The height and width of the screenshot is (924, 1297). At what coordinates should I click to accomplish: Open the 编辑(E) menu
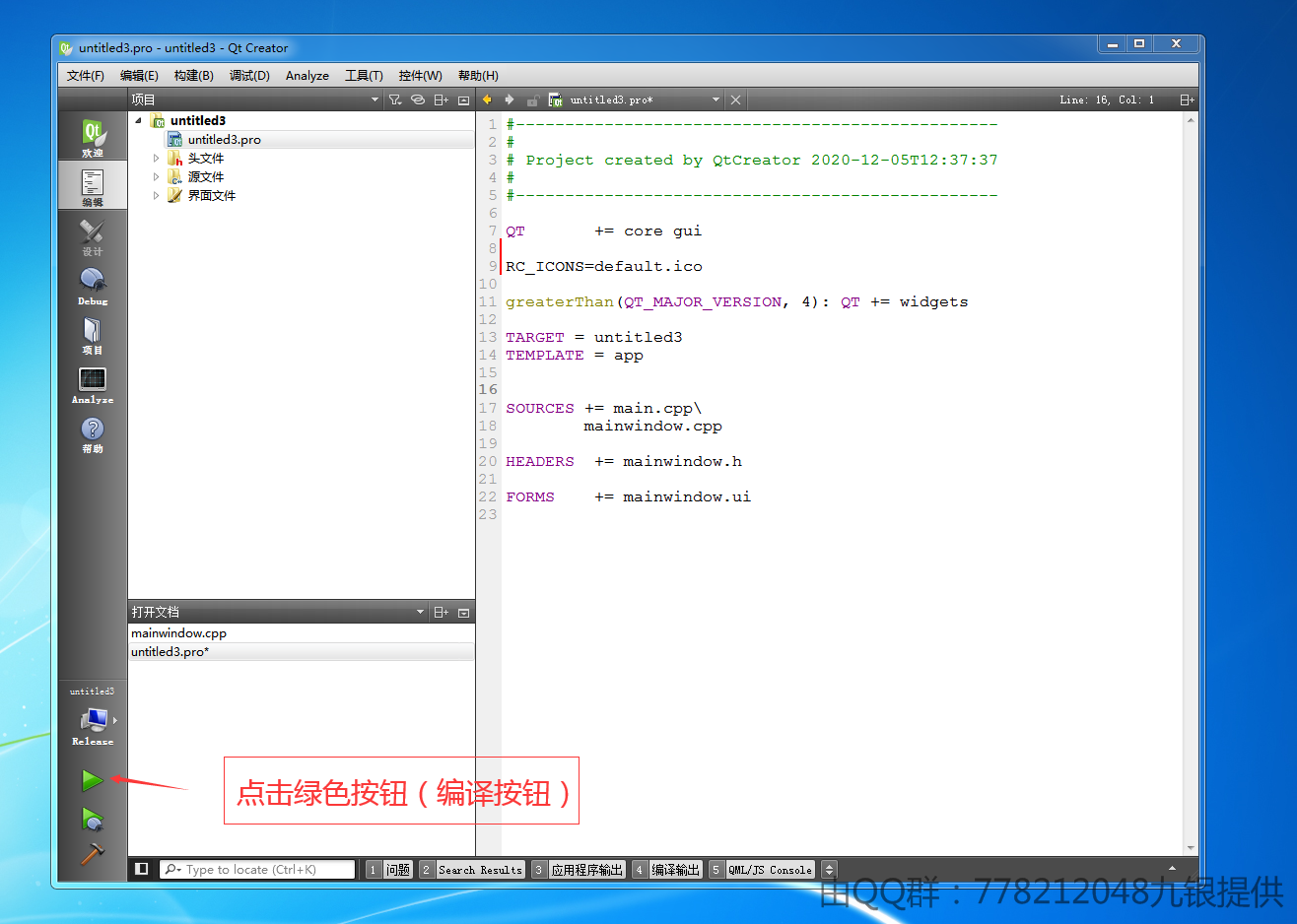(139, 76)
